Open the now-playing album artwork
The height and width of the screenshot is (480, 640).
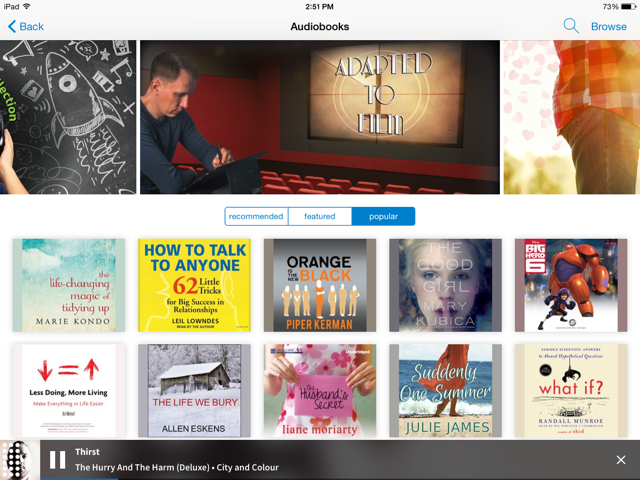click(x=20, y=460)
